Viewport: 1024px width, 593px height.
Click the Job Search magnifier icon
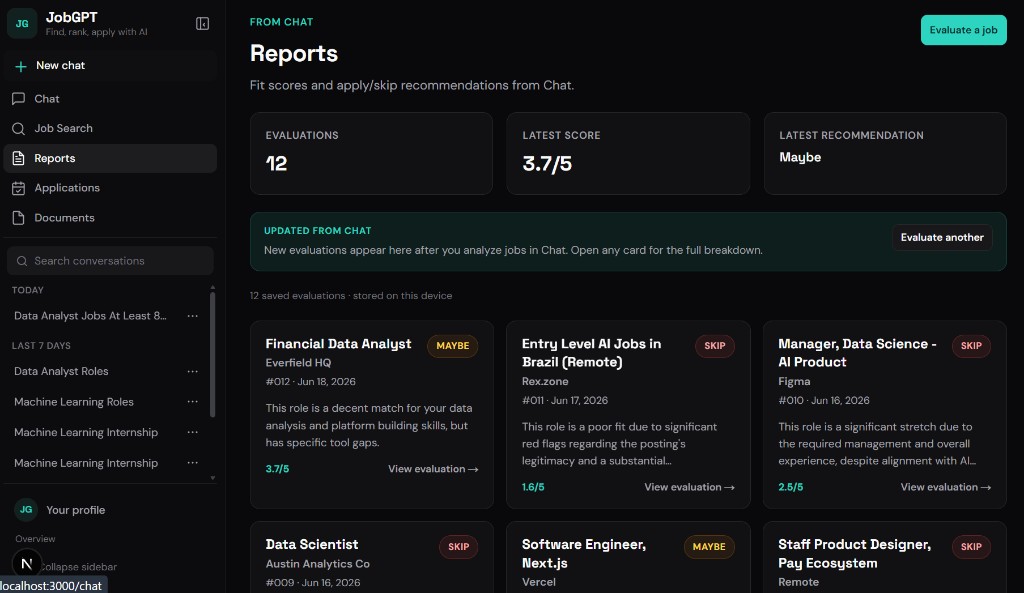[18, 129]
